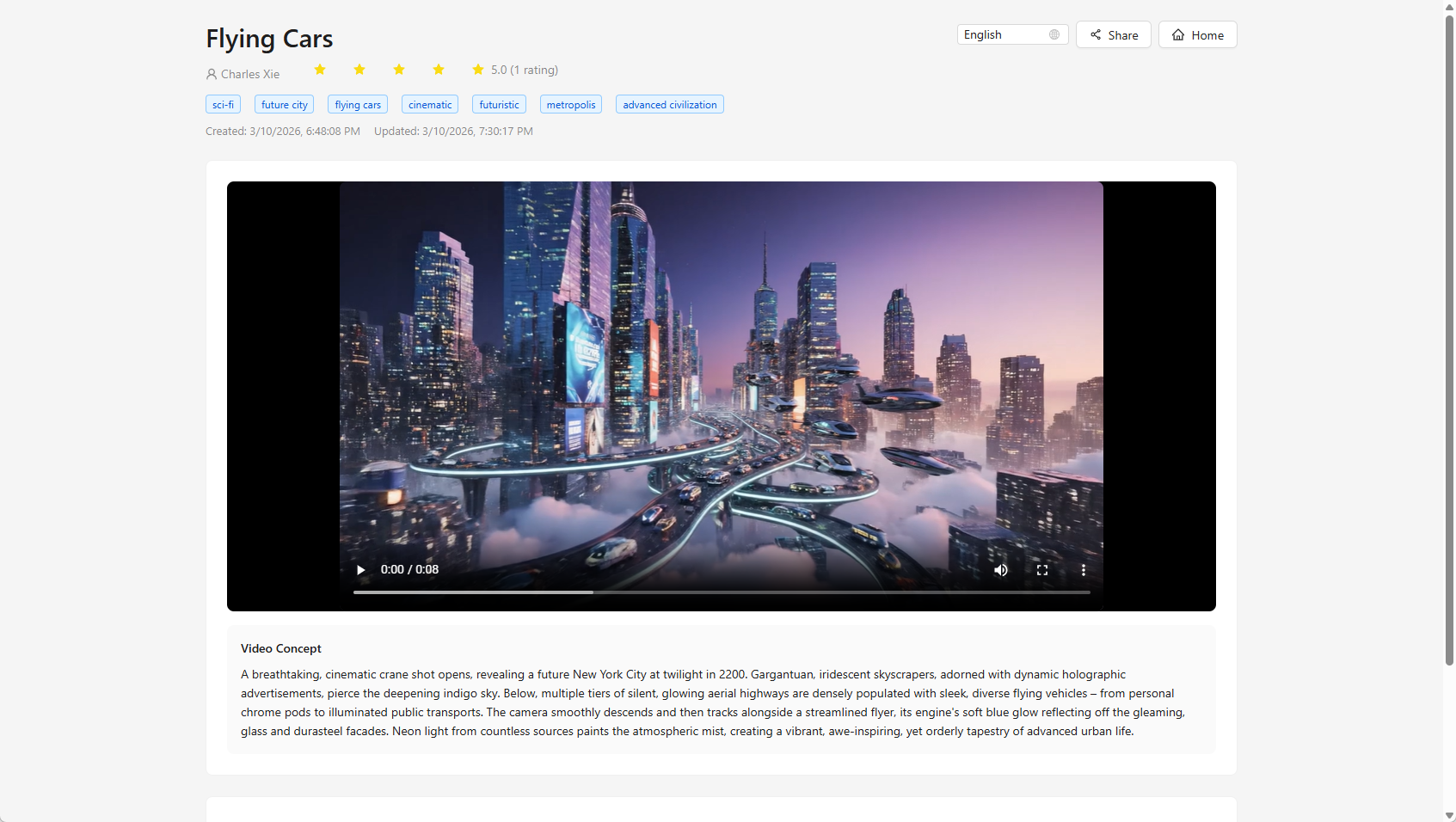Give the video five stars

478,70
